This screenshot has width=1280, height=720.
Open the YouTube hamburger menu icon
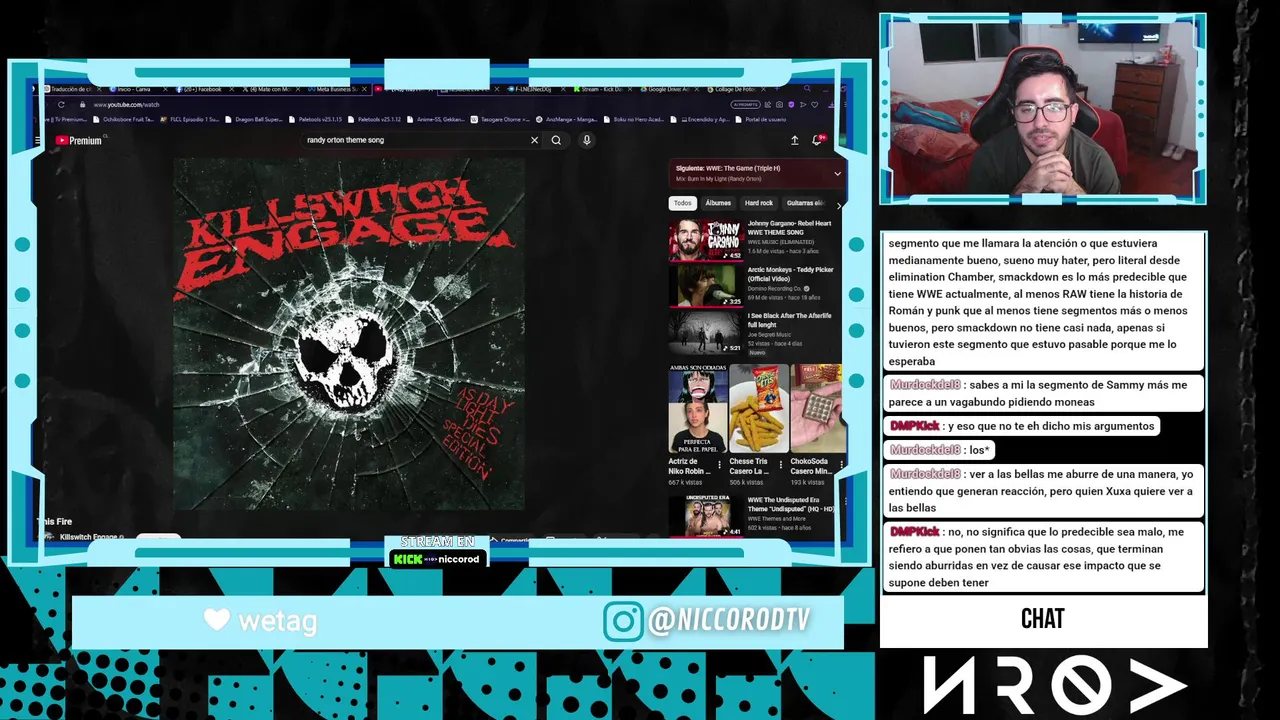click(38, 140)
